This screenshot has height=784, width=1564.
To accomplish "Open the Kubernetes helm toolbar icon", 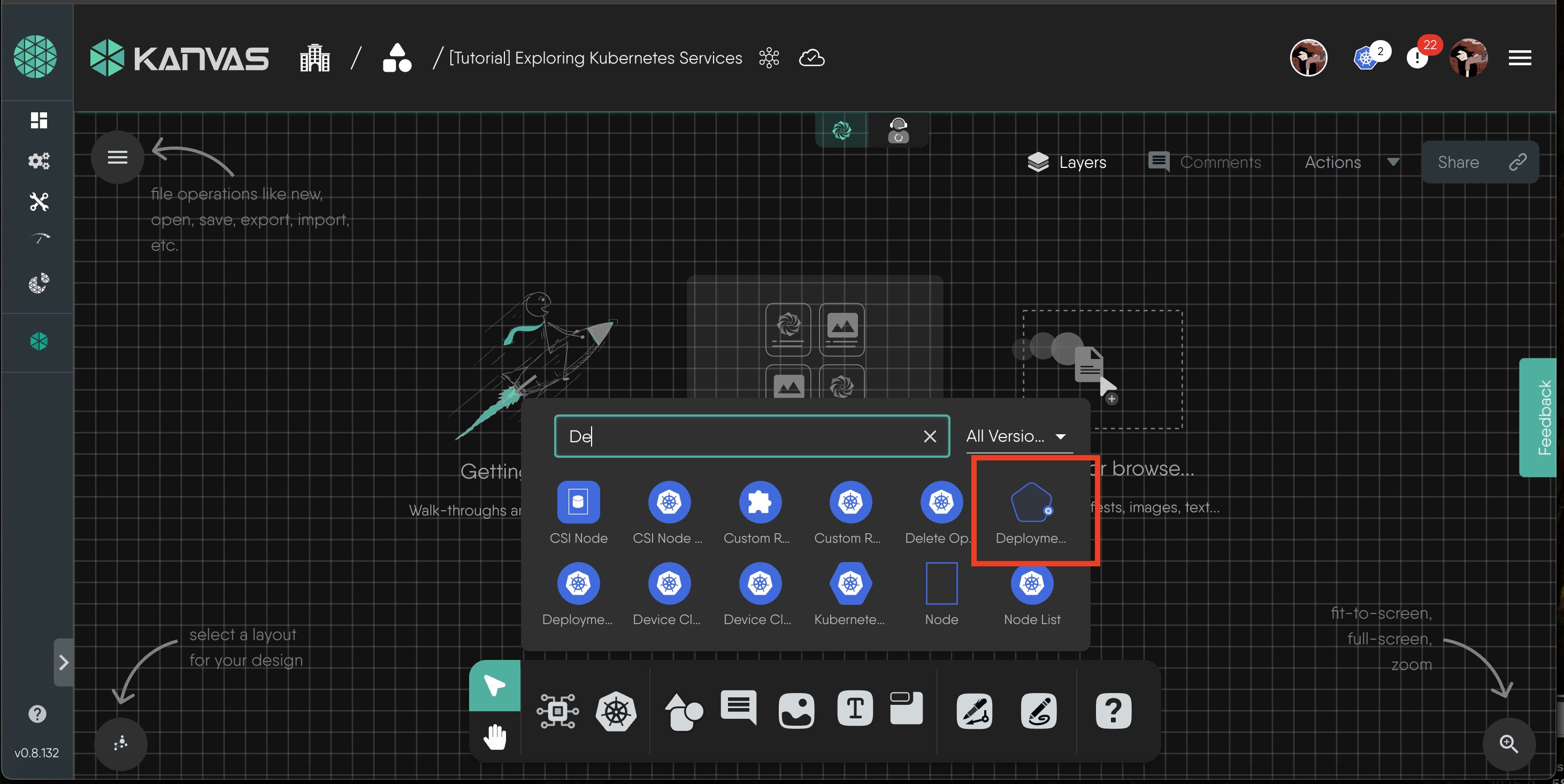I will tap(616, 711).
